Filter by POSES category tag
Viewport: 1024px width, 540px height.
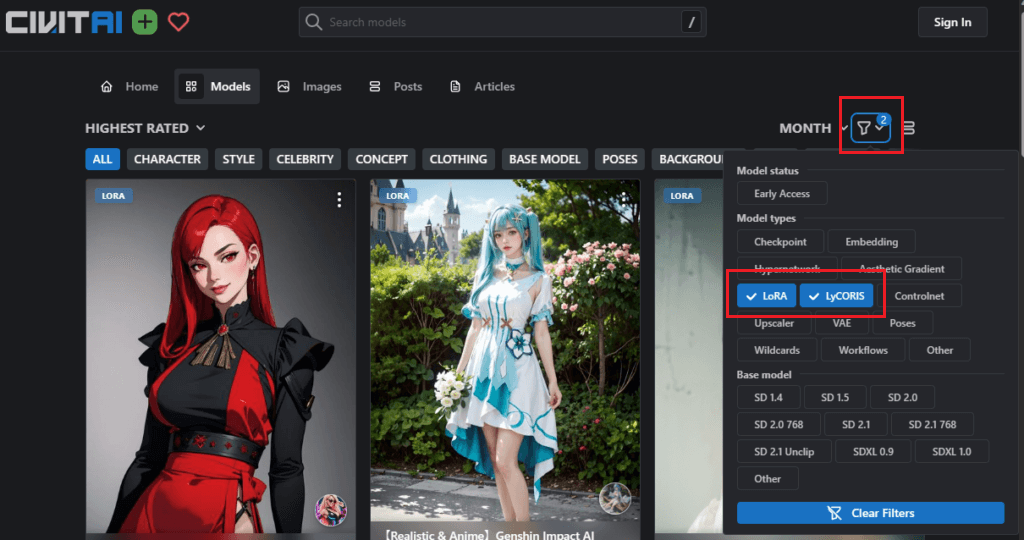point(620,159)
